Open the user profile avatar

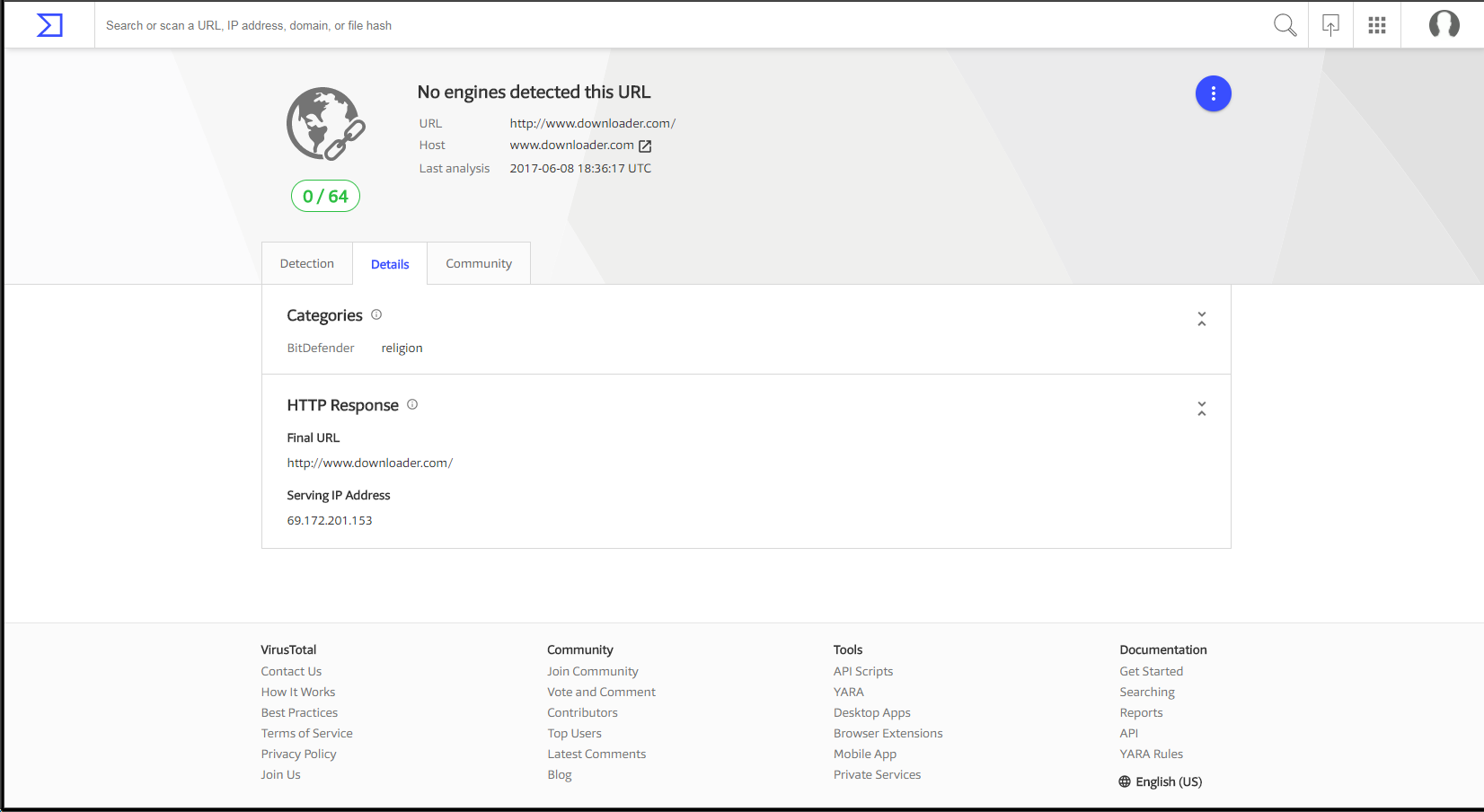[x=1444, y=24]
